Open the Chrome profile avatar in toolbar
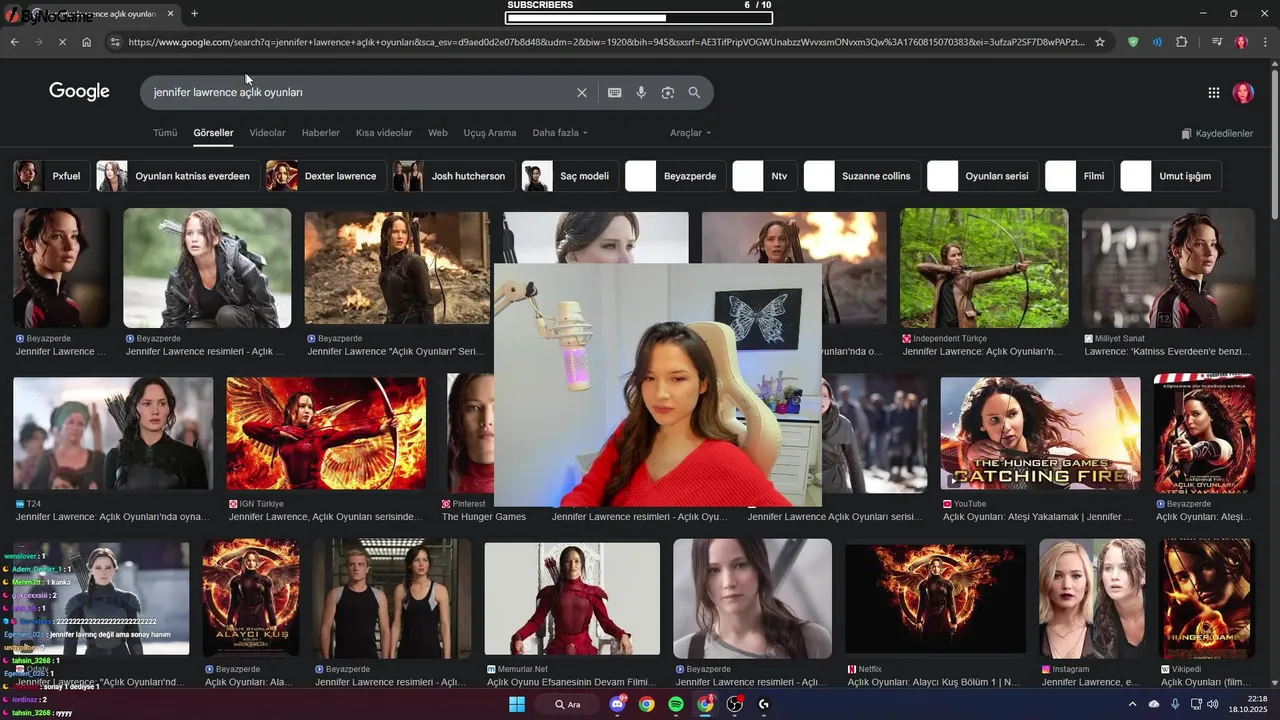 pos(1241,42)
